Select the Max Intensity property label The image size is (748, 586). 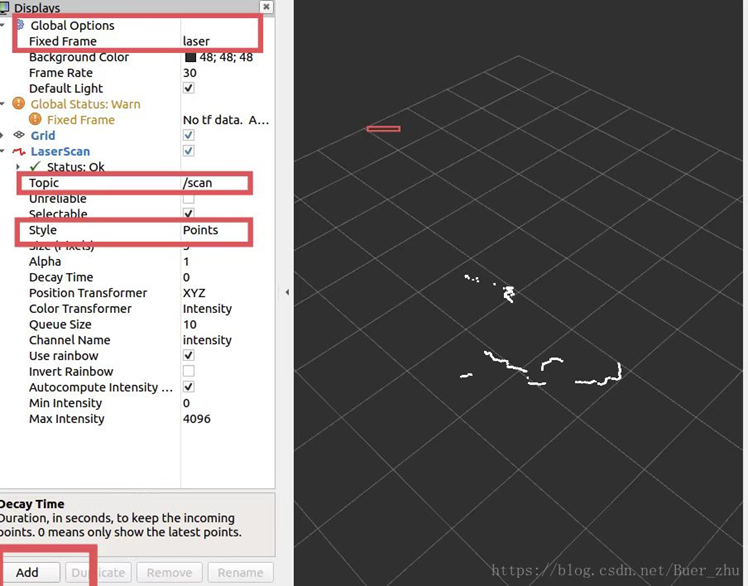tap(66, 419)
